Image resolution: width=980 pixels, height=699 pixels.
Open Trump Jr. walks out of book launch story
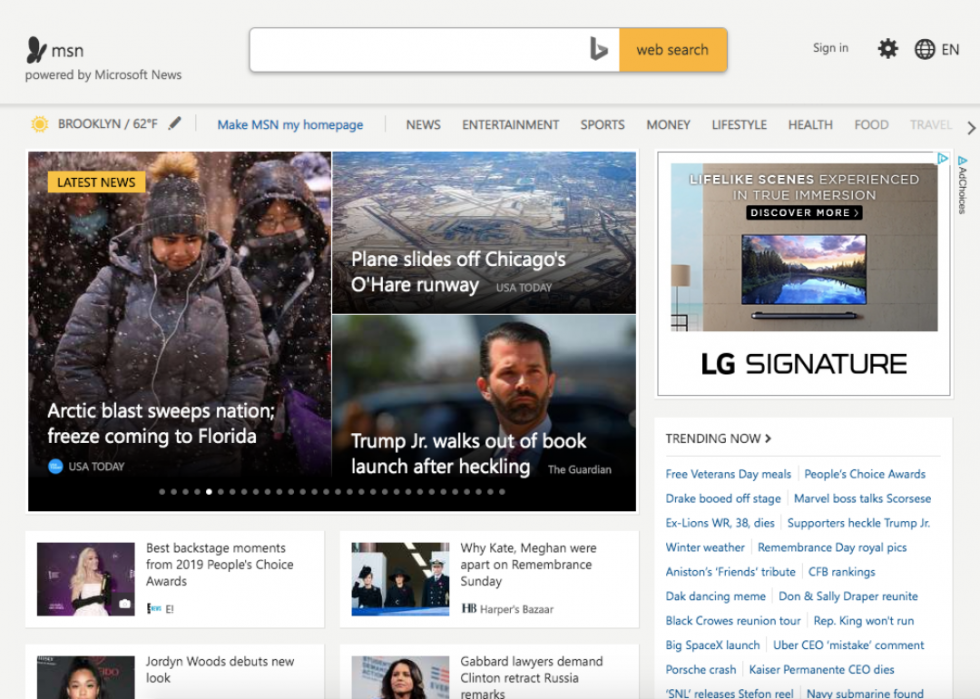pyautogui.click(x=468, y=453)
